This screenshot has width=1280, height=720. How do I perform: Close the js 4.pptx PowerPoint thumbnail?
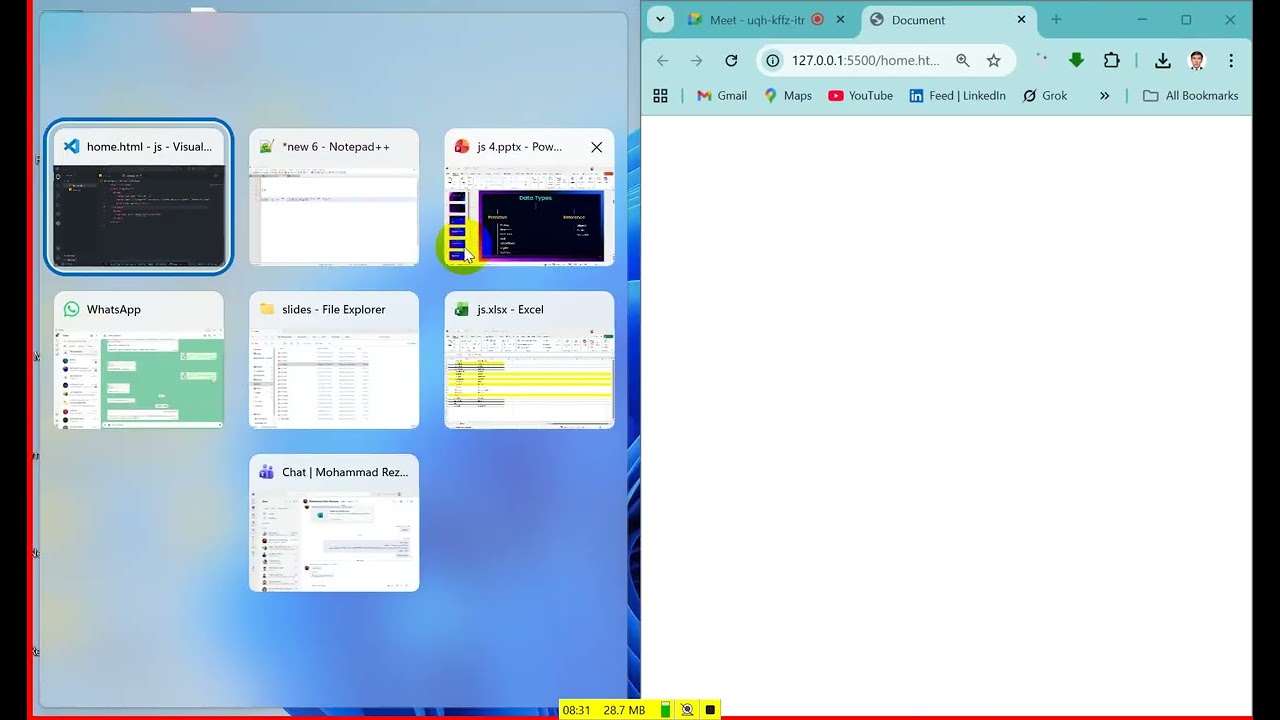pos(597,147)
